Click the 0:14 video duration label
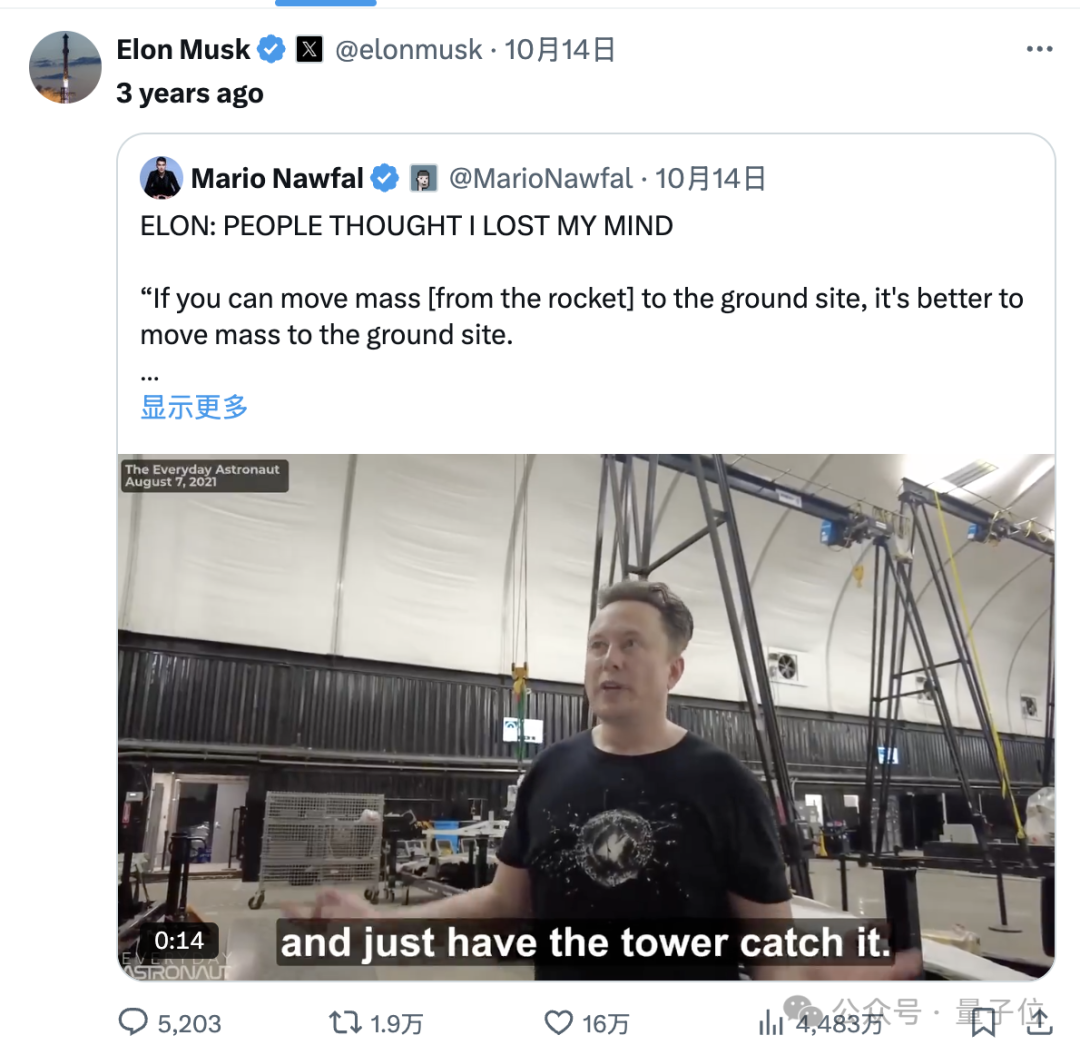This screenshot has width=1080, height=1055. coord(179,940)
